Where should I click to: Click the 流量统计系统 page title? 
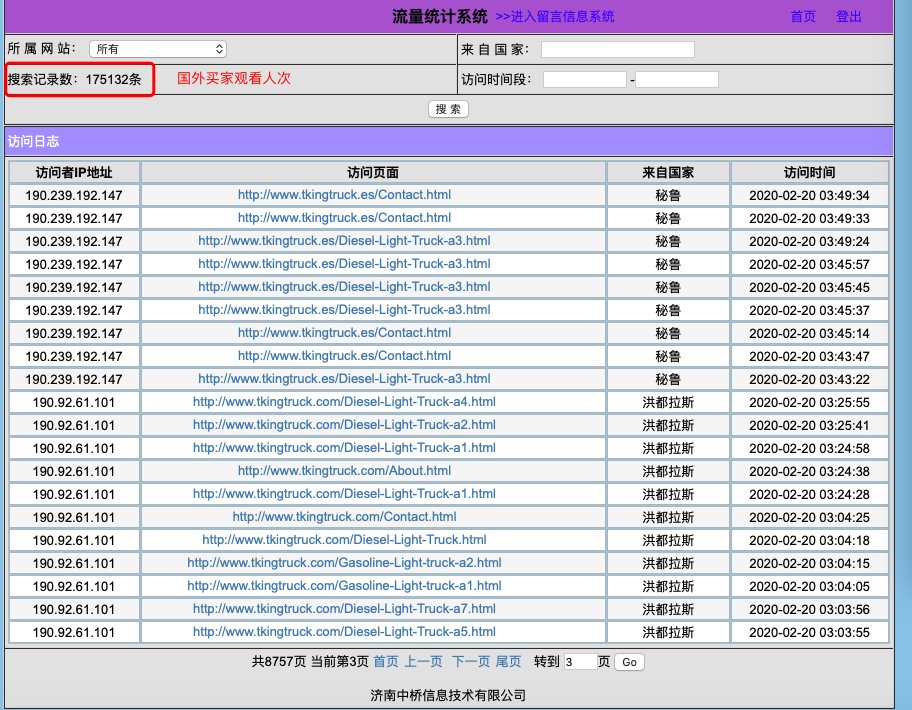440,17
